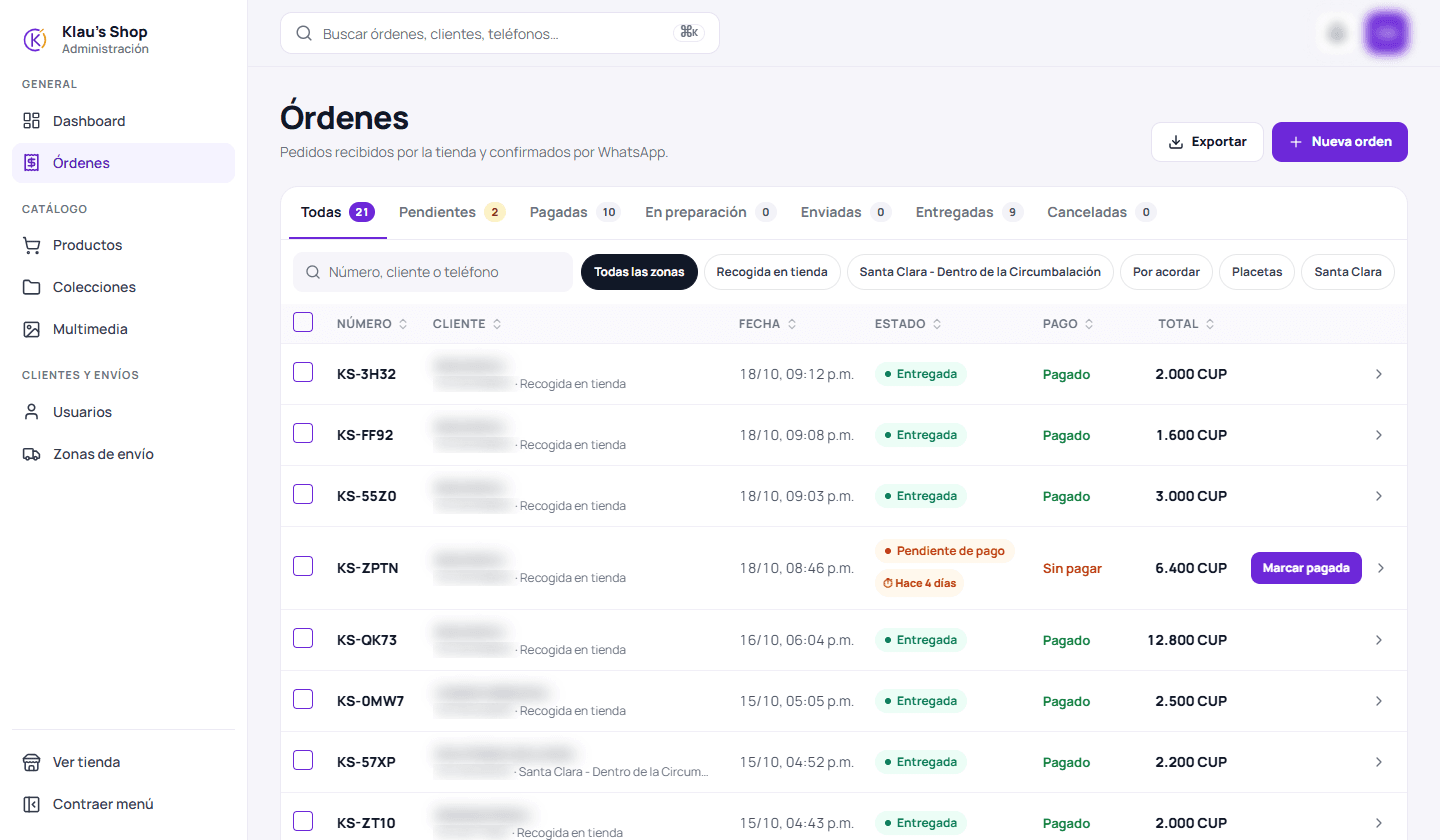1440x840 pixels.
Task: Click the blurred purple avatar in the header
Action: click(1387, 33)
